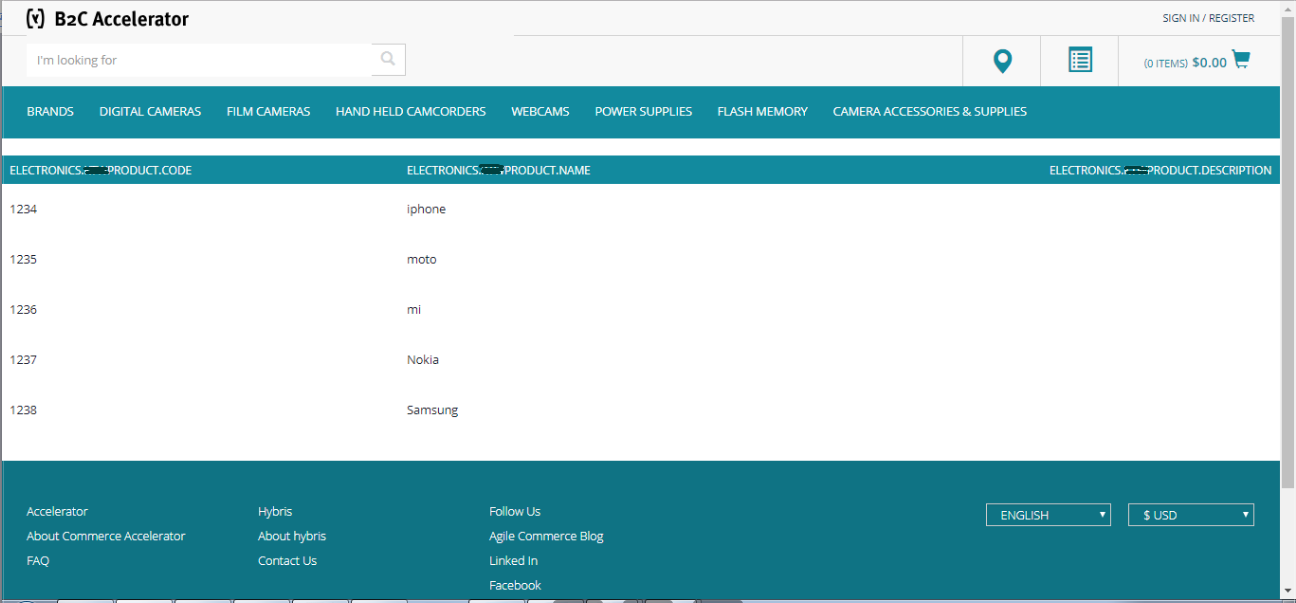Open the store locator pin icon

tap(1002, 61)
